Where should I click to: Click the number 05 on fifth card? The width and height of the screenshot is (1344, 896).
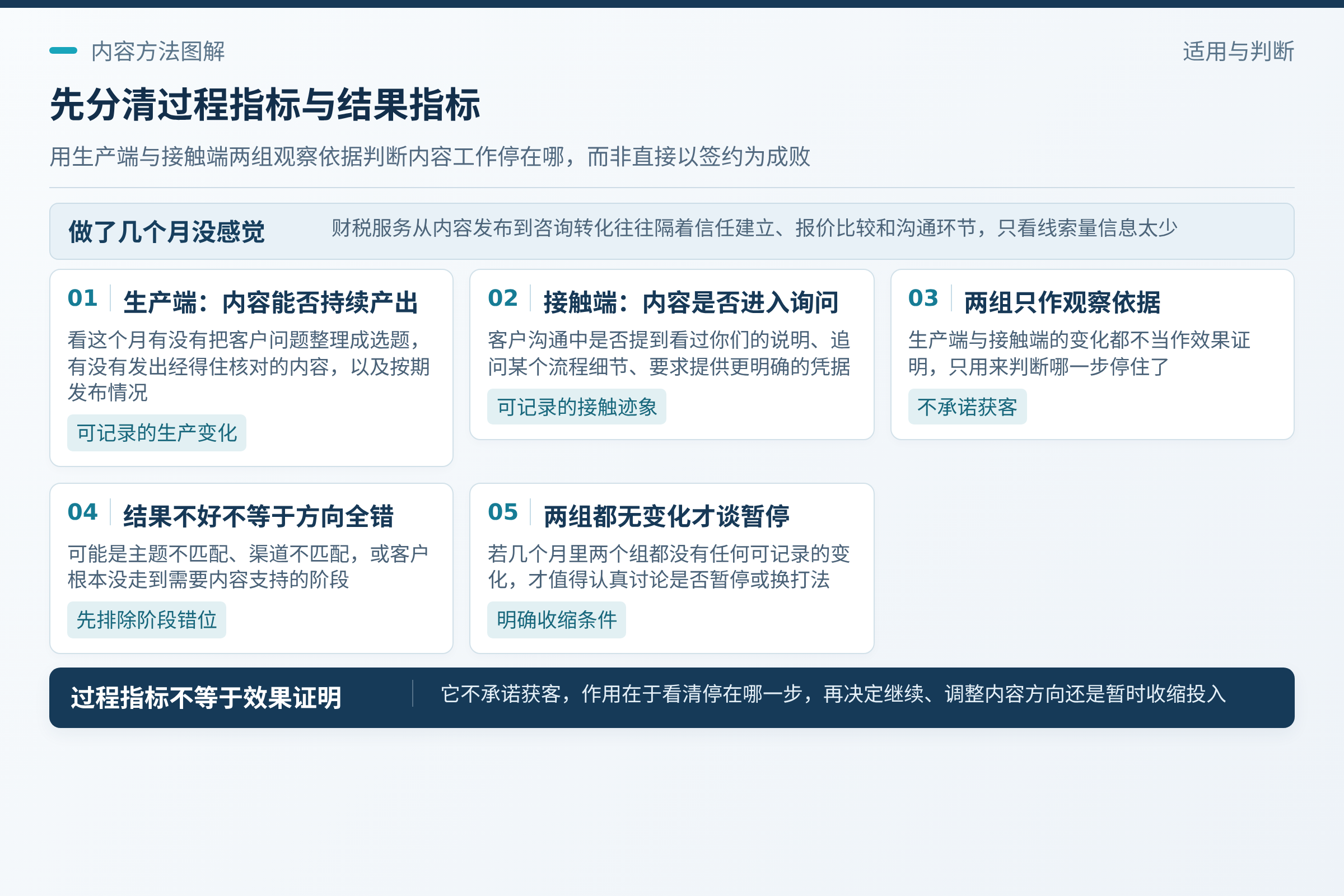pyautogui.click(x=503, y=512)
